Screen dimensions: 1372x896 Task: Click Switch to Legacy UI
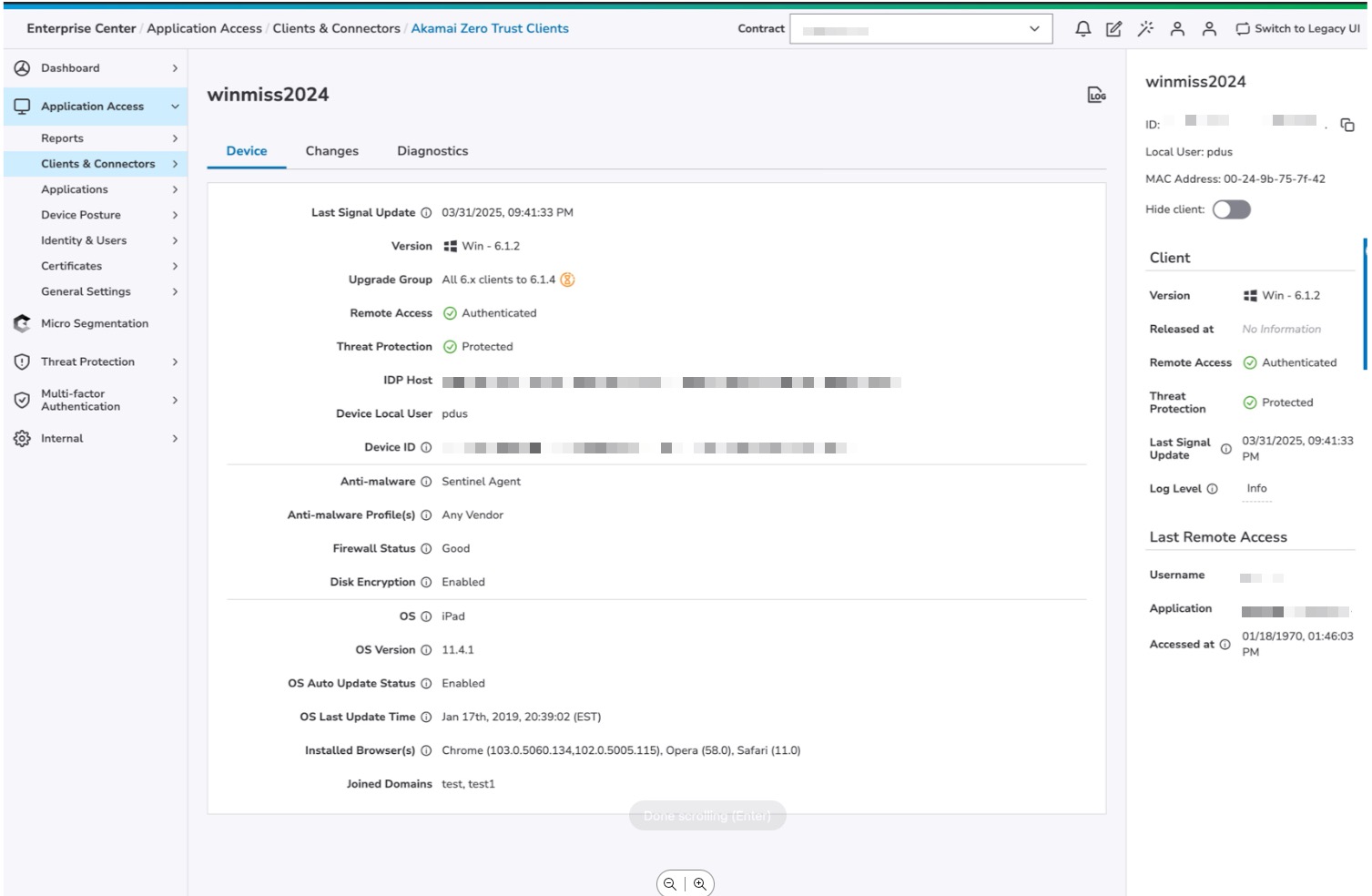(1297, 29)
